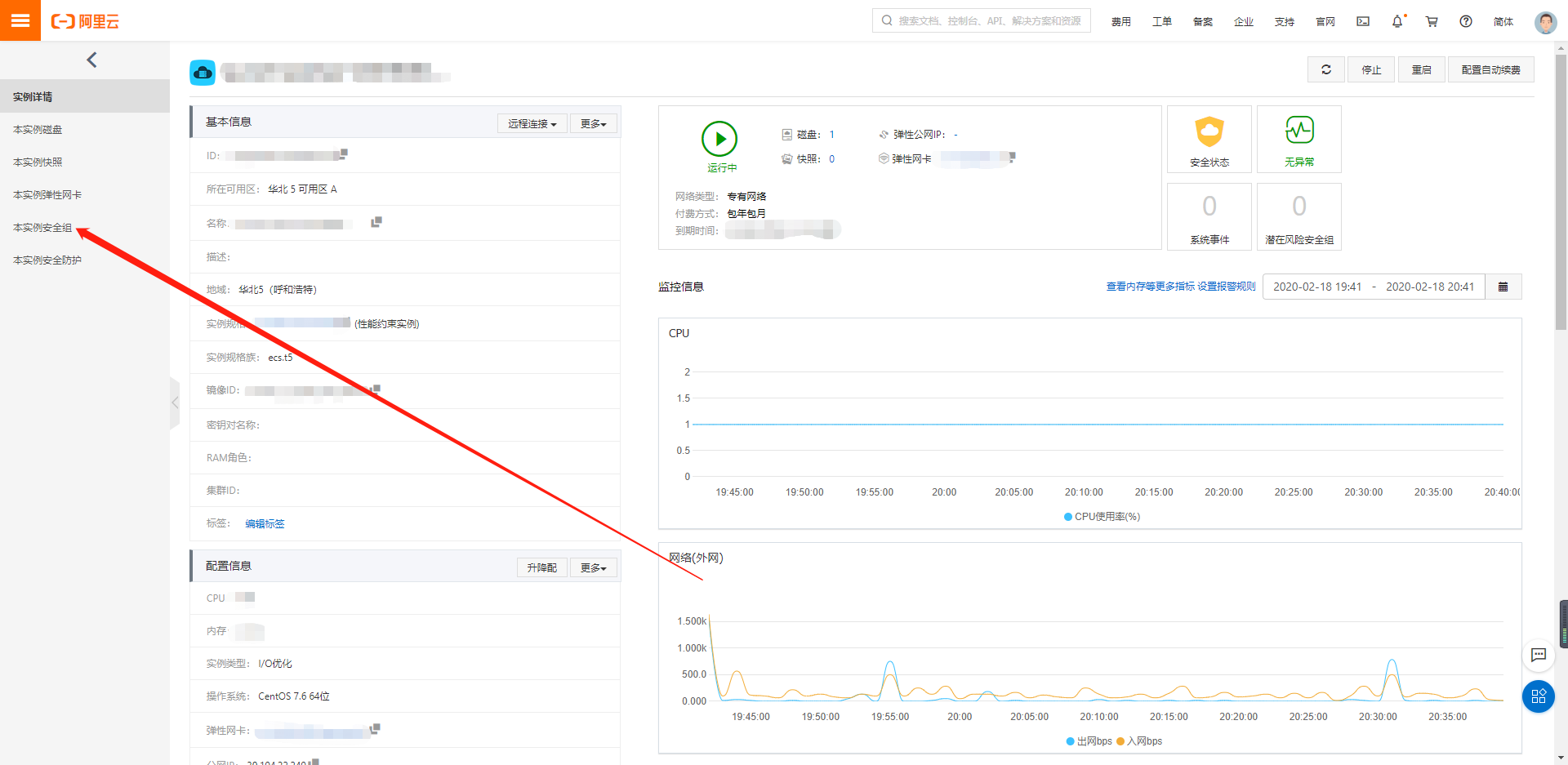This screenshot has width=1568, height=765.
Task: Open 本实例安全防护 in sidebar
Action: [x=85, y=260]
